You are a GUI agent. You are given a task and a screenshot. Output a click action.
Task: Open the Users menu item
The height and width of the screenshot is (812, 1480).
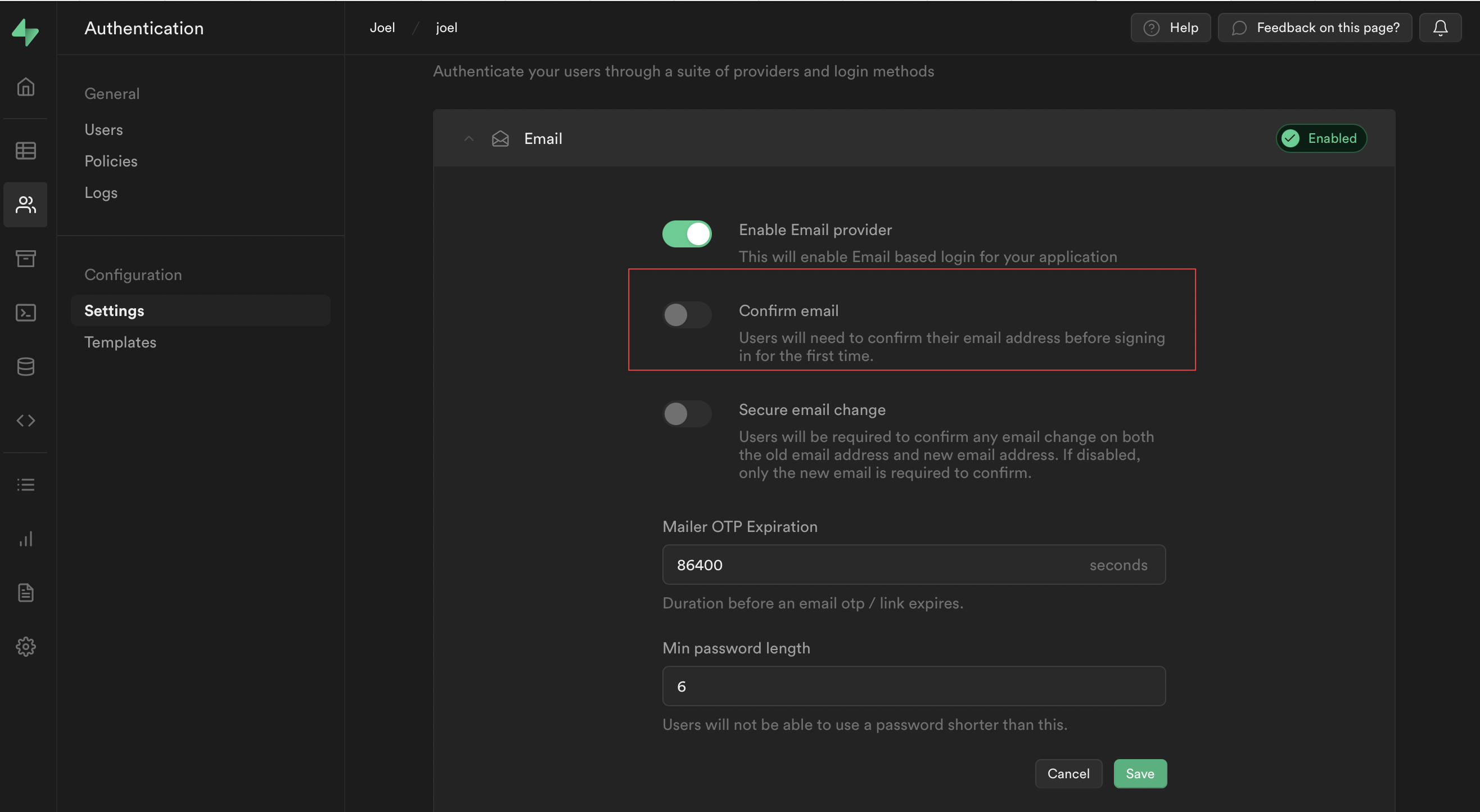[x=103, y=129]
